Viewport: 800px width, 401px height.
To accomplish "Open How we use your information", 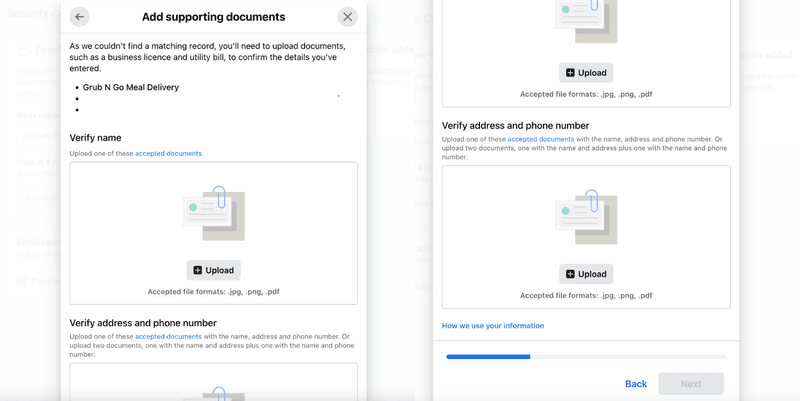I will click(493, 325).
